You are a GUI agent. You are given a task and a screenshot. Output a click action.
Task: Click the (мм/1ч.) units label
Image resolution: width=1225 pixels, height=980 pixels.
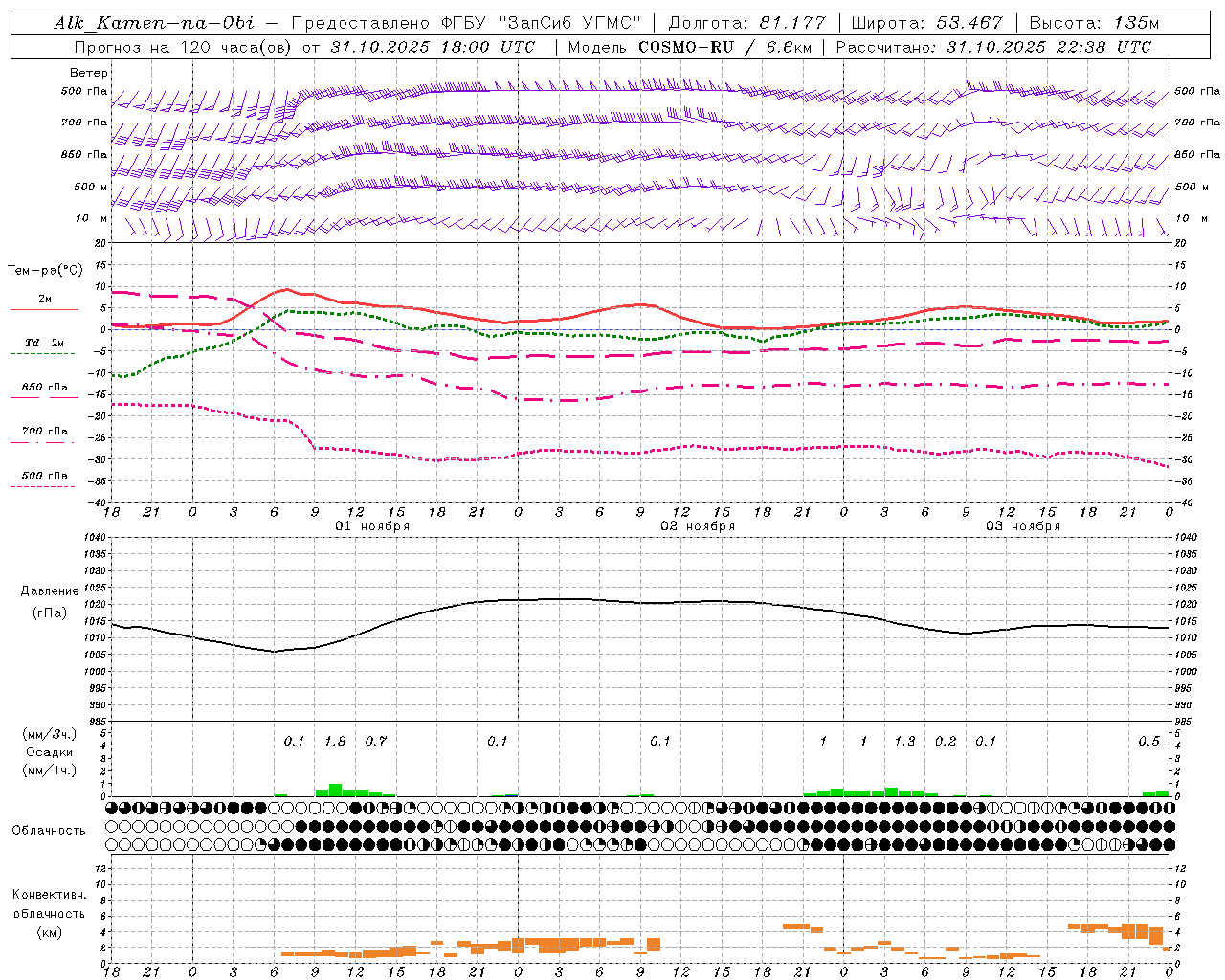pos(50,770)
